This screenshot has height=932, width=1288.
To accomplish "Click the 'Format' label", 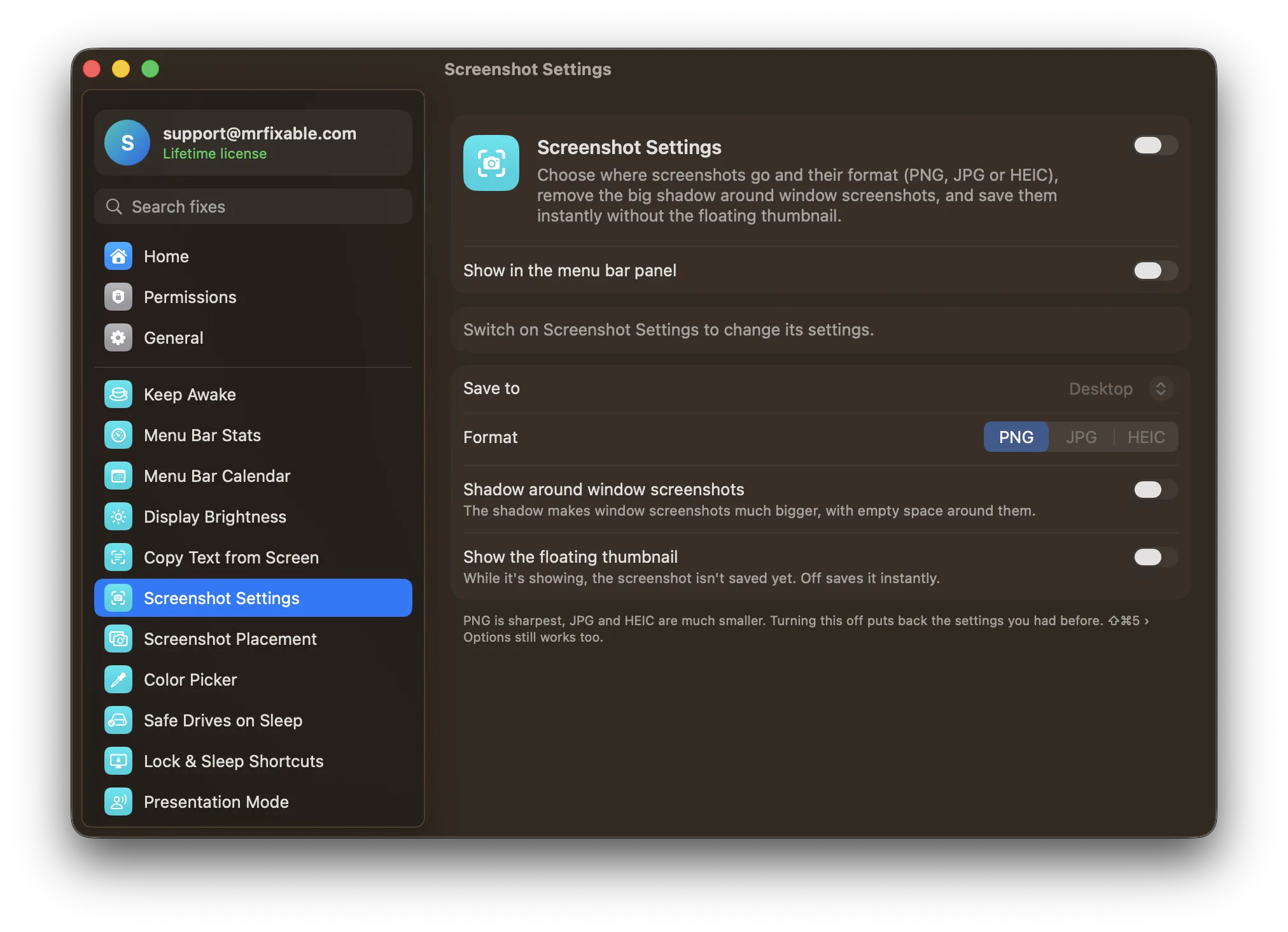I will click(x=490, y=437).
